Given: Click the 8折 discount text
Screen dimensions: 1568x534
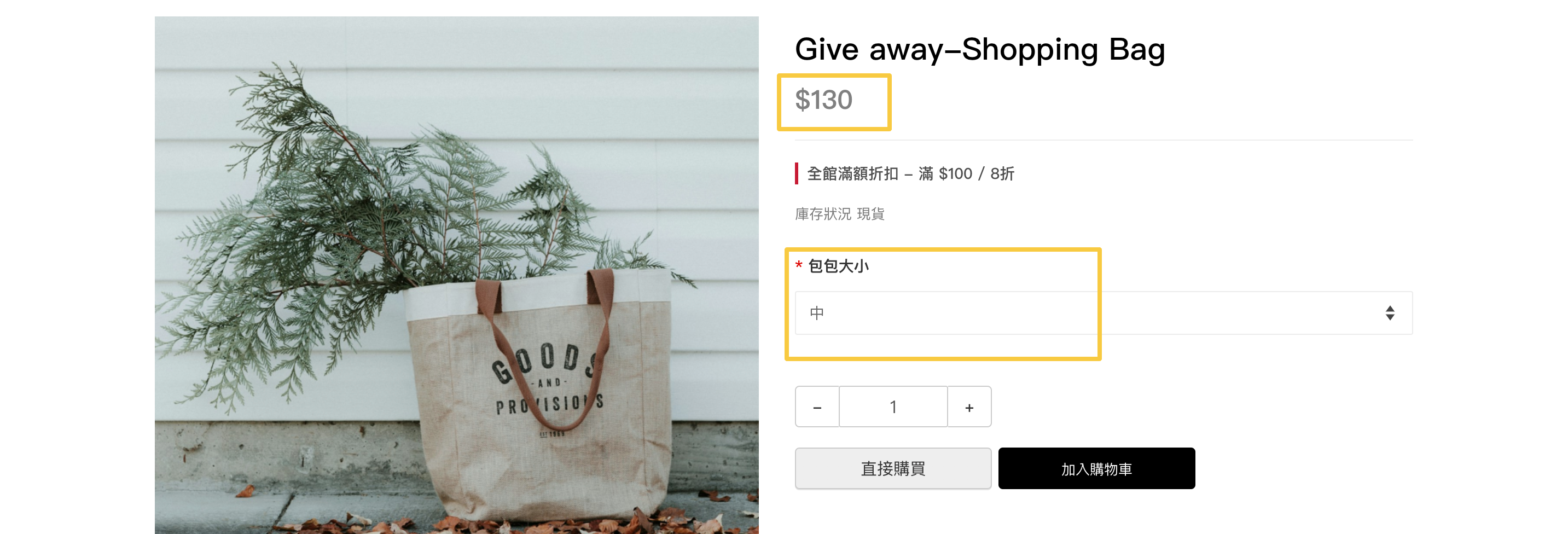Looking at the screenshot, I should [1002, 173].
